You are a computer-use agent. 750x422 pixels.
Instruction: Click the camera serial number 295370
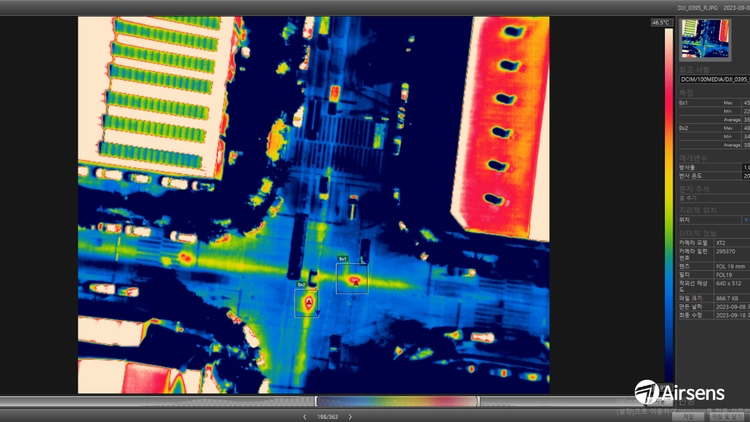[726, 251]
